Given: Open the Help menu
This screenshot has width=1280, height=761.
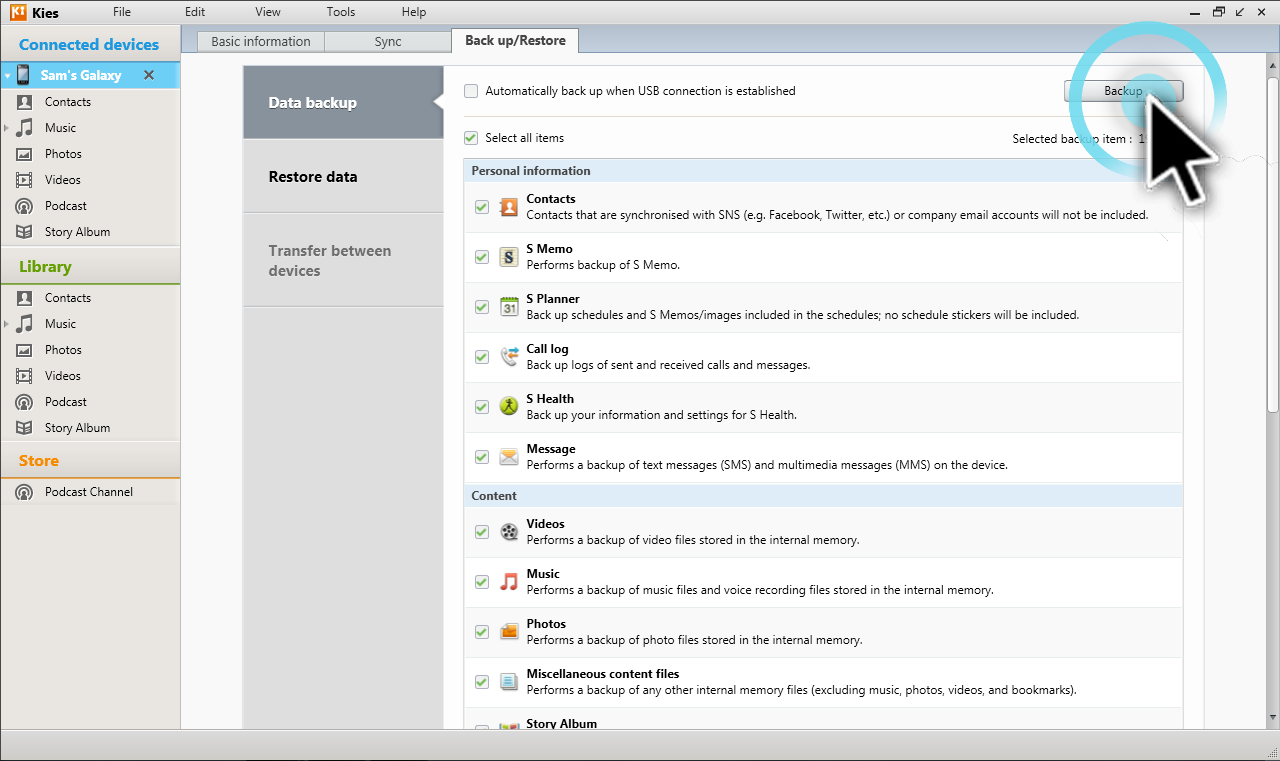Looking at the screenshot, I should (x=414, y=12).
